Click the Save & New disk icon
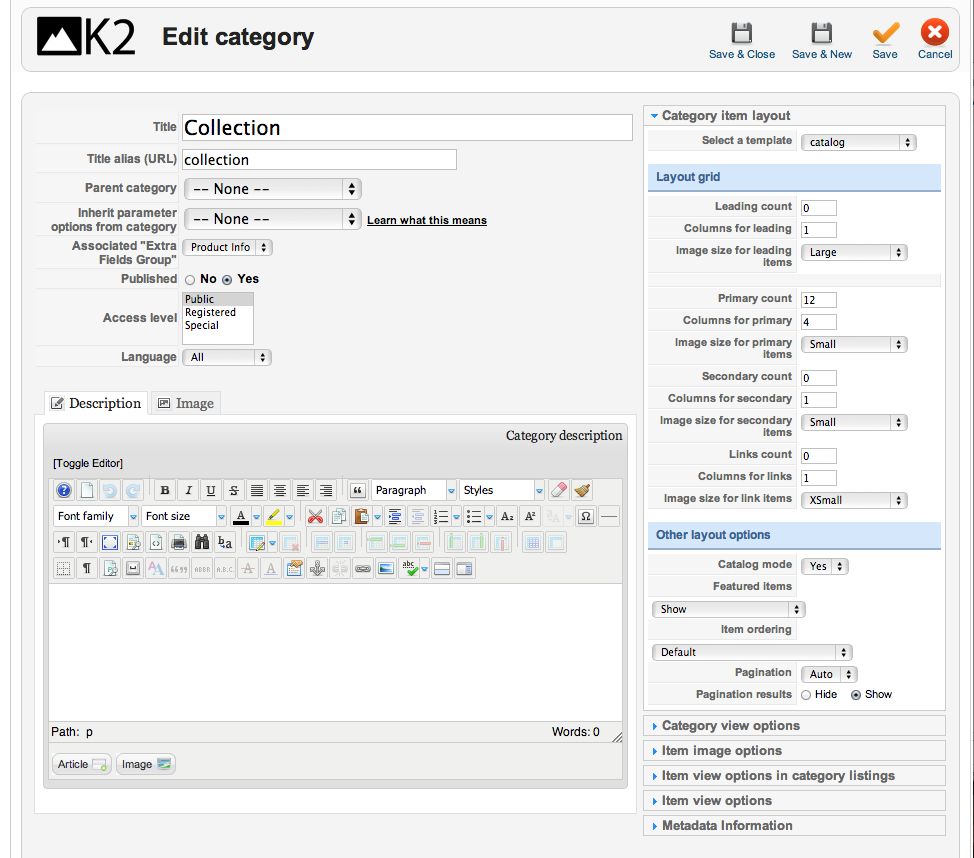Screen dimensions: 974x858 [822, 33]
